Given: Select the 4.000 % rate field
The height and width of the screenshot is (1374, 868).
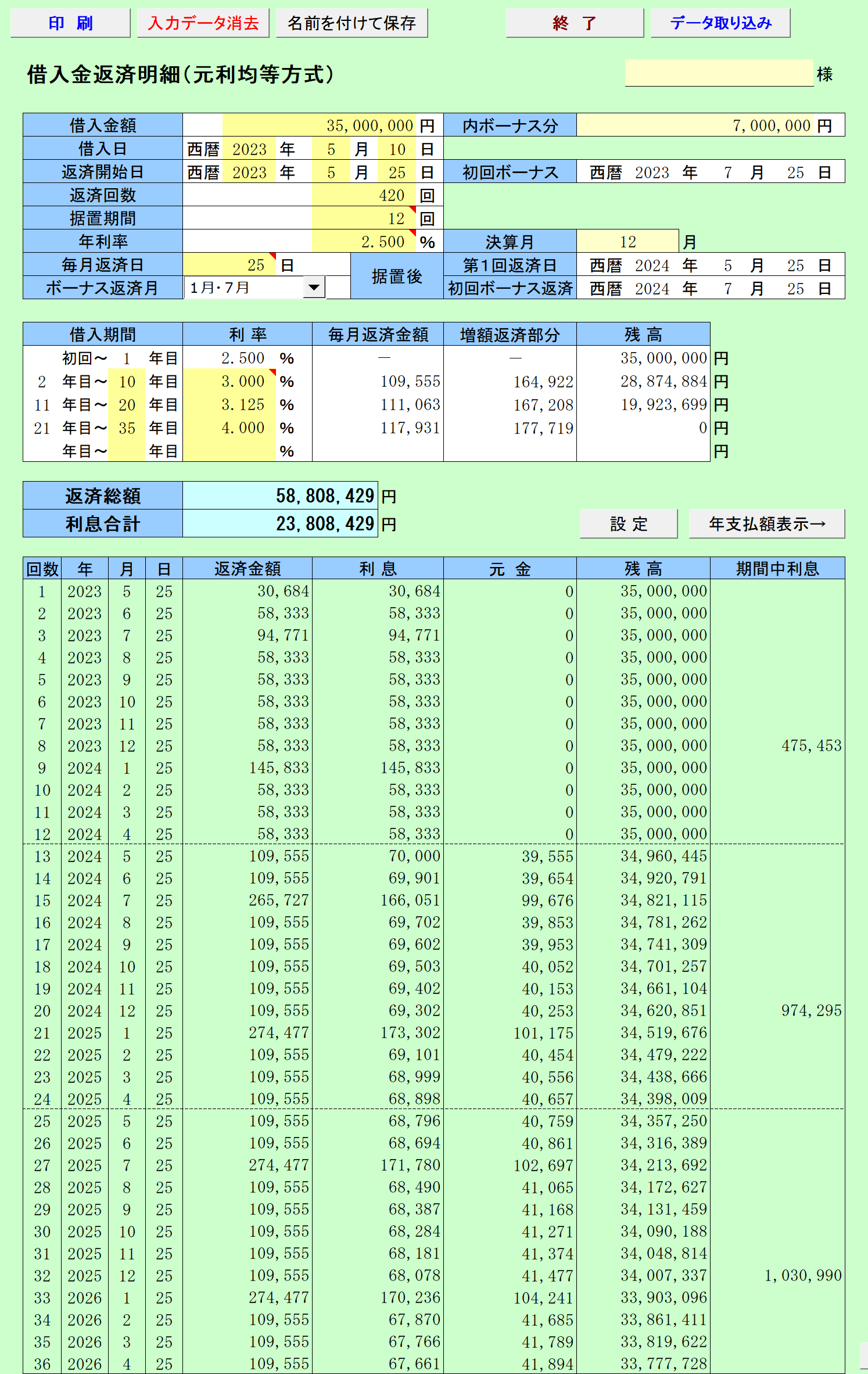Looking at the screenshot, I should [229, 428].
